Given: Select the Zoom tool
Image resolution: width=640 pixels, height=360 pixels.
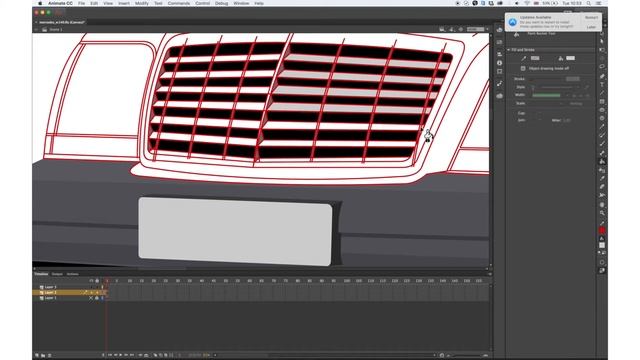Looking at the screenshot, I should pyautogui.click(x=602, y=213).
